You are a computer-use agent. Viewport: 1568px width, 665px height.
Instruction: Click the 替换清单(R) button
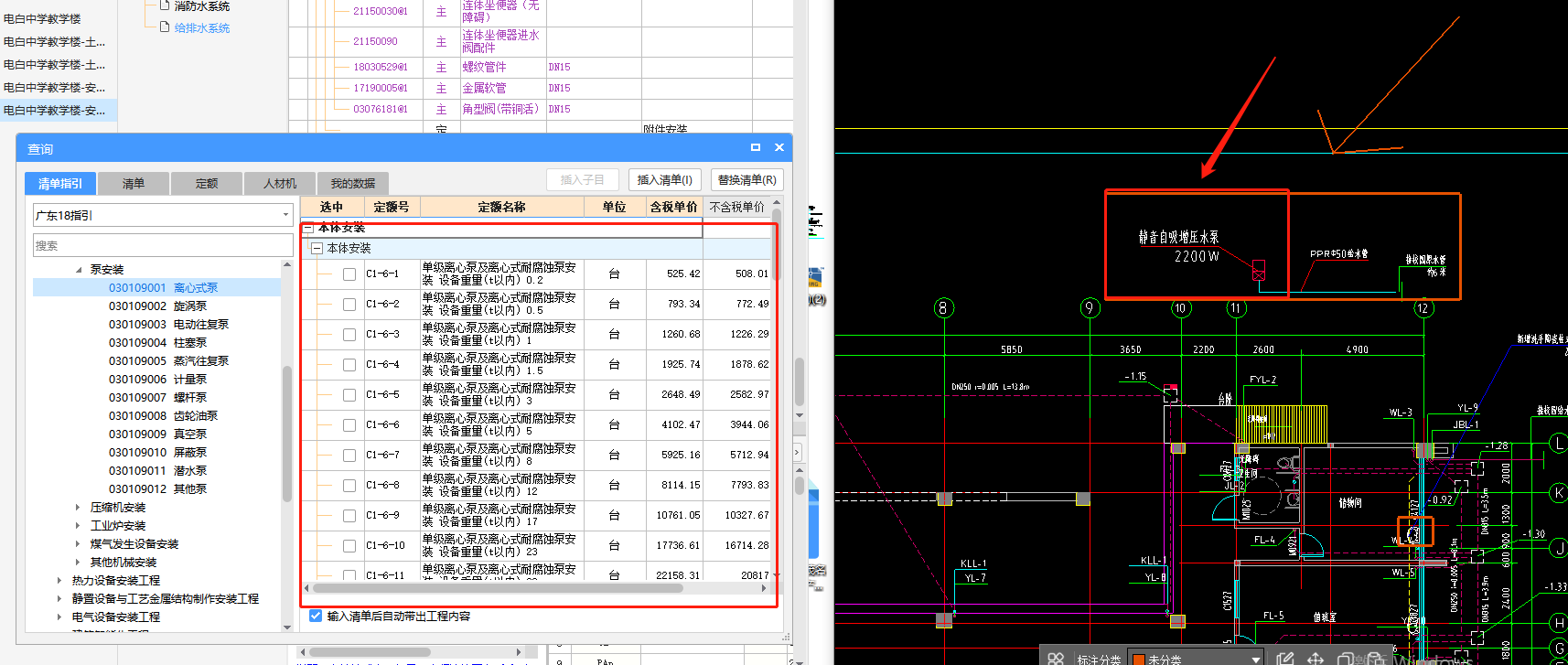click(747, 180)
